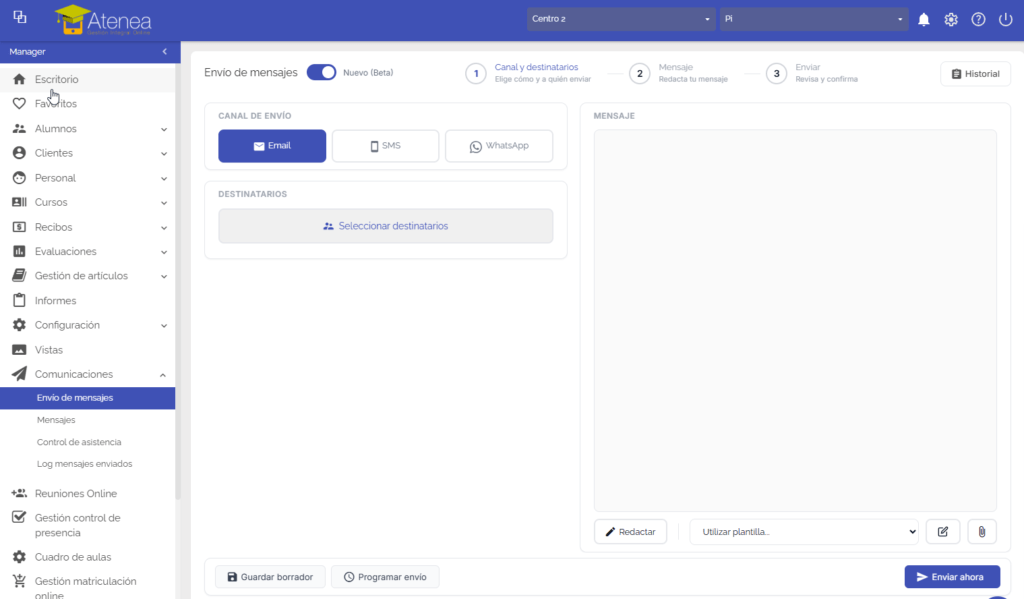Image resolution: width=1024 pixels, height=599 pixels.
Task: Click the Cuadro de aulas gear icon
Action: pos(19,557)
